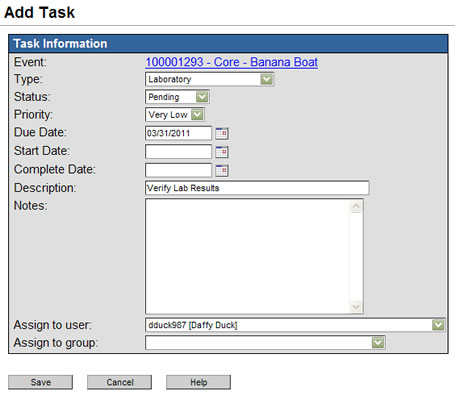Click the Help button
Viewport: 455px width, 400px height.
point(198,382)
